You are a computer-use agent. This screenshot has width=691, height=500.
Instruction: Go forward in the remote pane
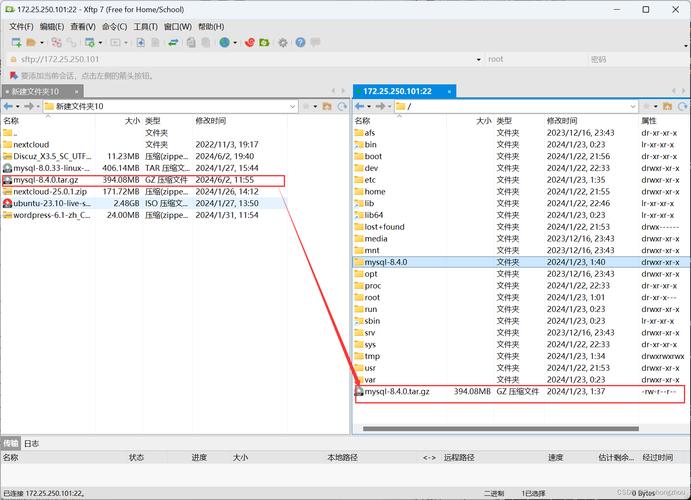pyautogui.click(x=380, y=106)
